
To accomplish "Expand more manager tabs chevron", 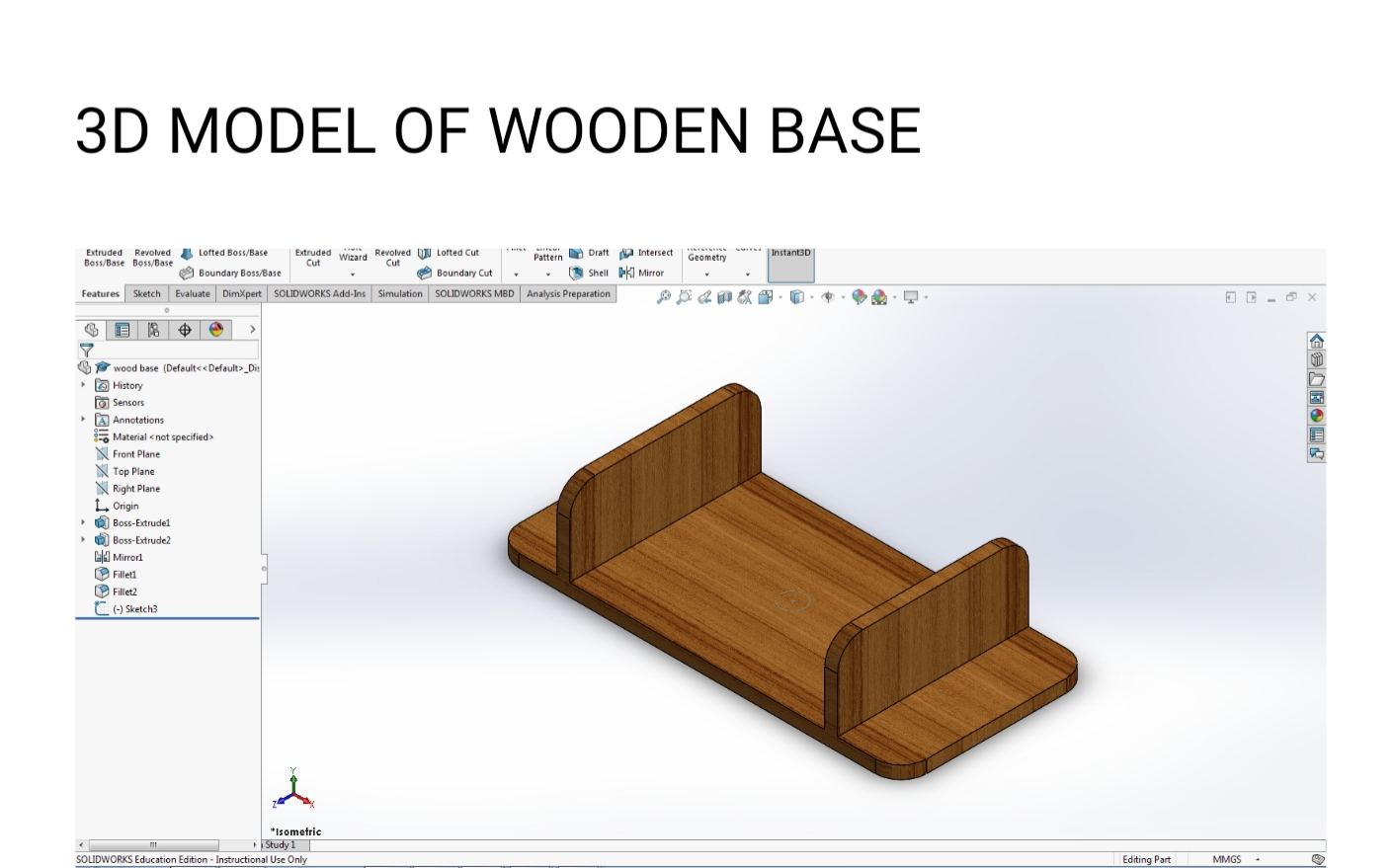I will click(252, 330).
